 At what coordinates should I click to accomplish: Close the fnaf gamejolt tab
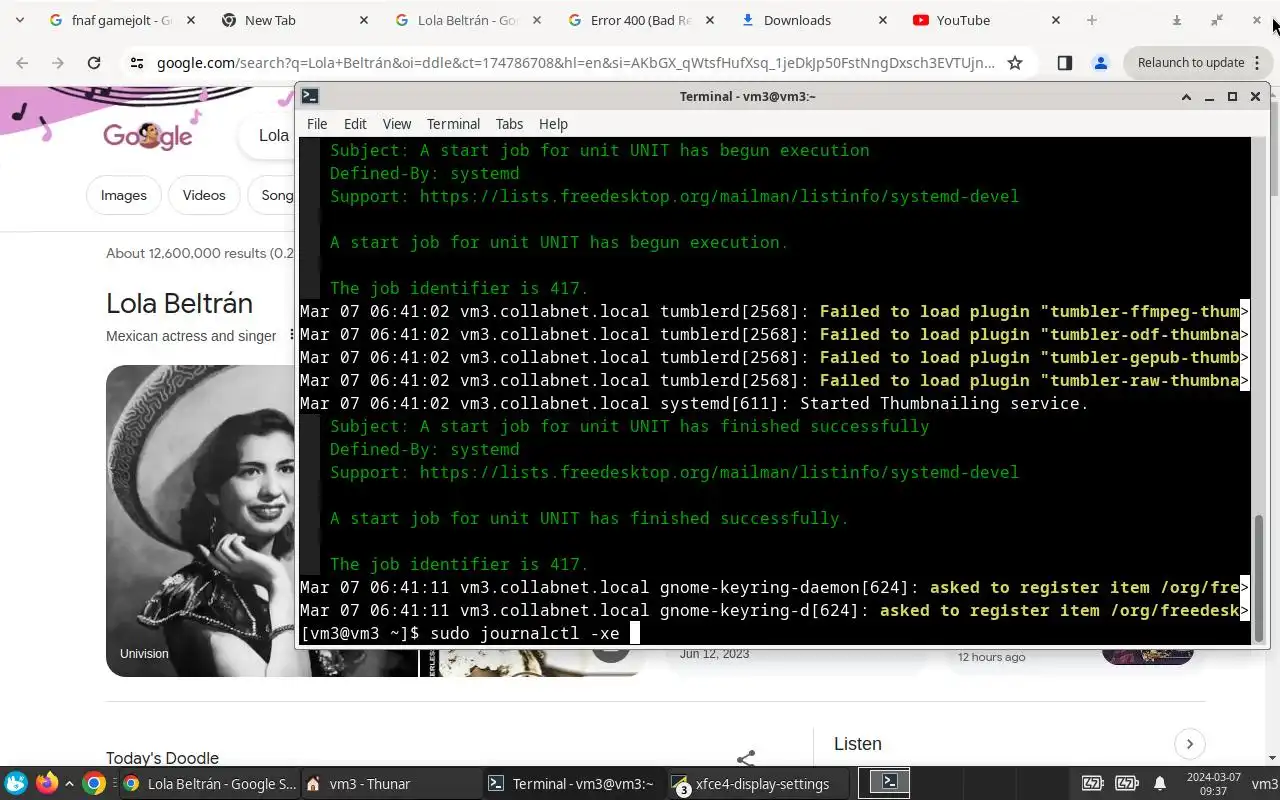point(191,20)
